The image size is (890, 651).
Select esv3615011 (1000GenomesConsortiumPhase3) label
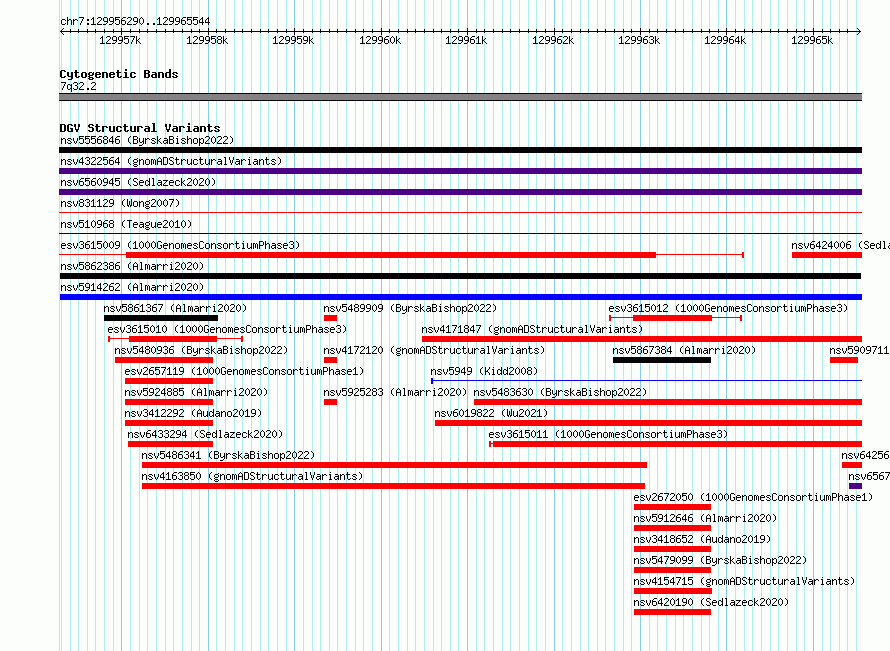tap(608, 434)
